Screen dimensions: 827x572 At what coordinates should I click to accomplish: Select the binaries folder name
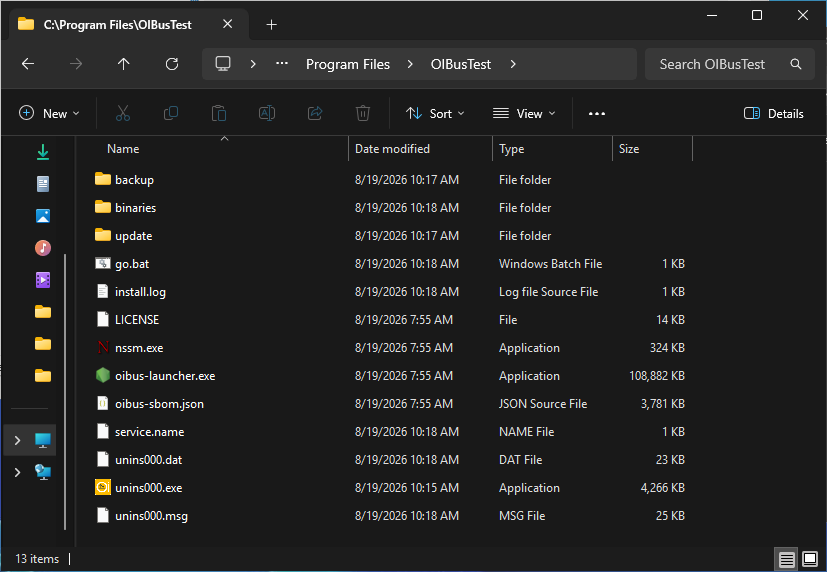tap(136, 208)
